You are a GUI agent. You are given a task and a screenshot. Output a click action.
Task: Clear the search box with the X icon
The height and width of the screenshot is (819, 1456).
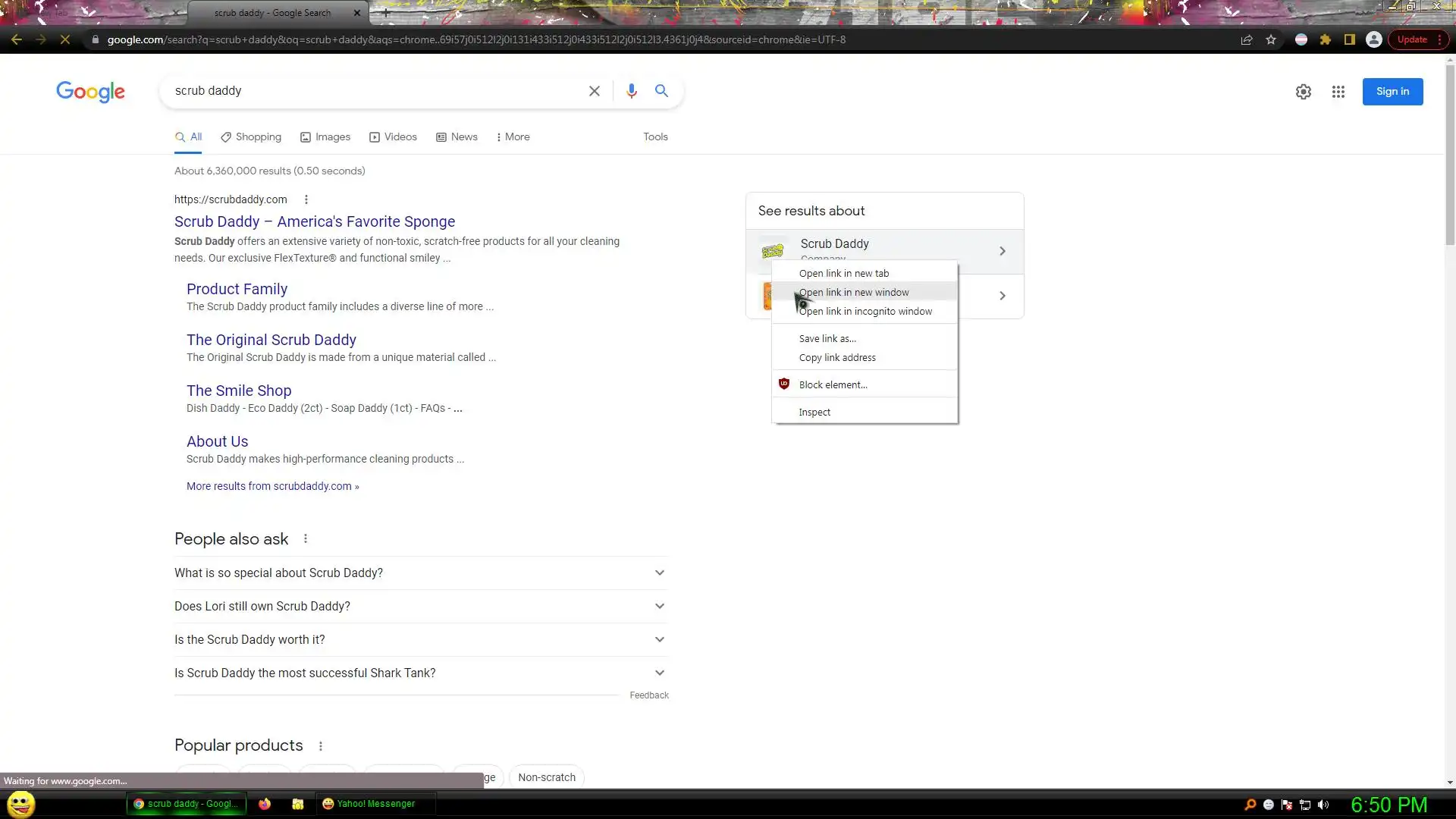(595, 91)
